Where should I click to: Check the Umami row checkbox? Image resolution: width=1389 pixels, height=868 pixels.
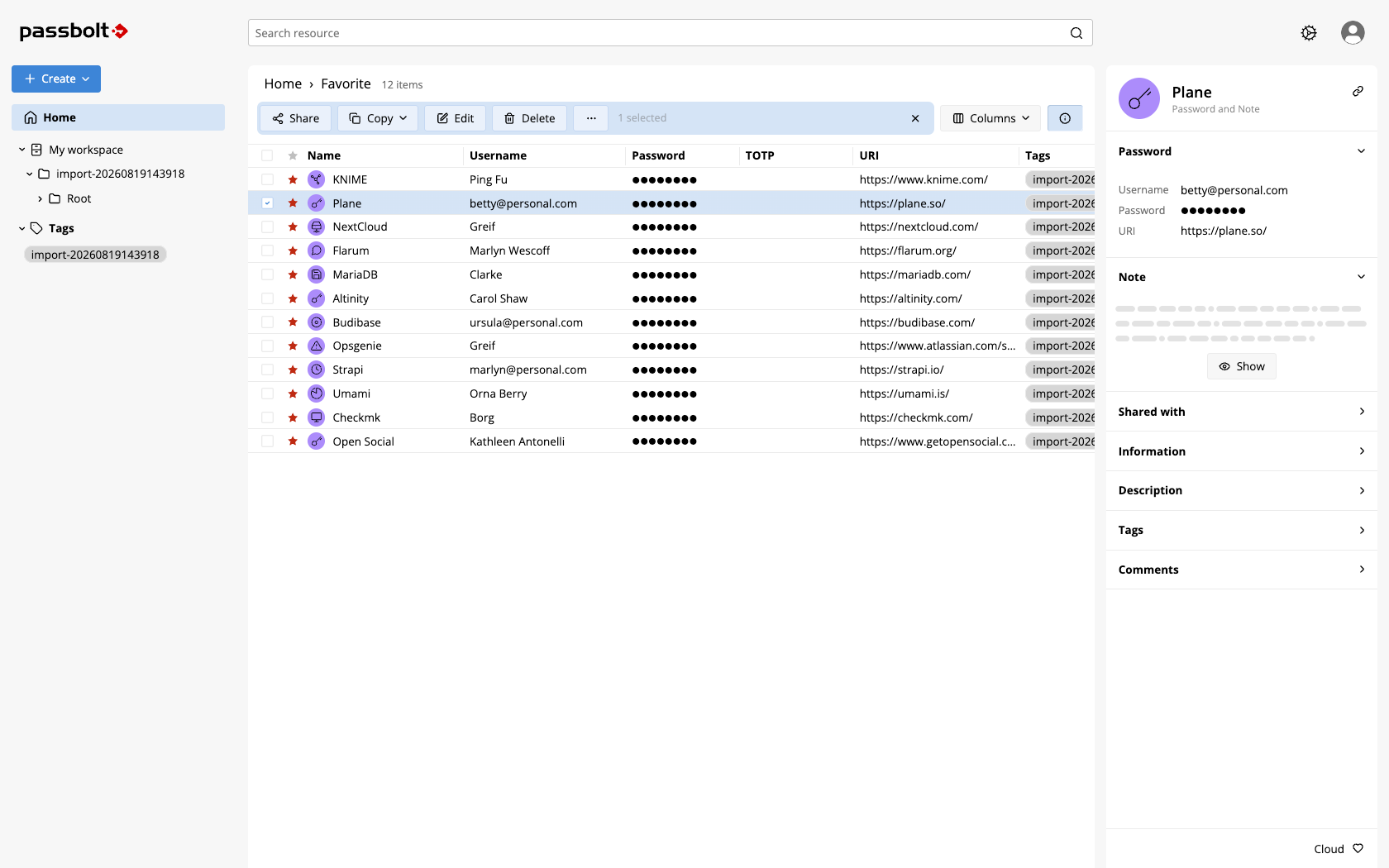coord(267,393)
